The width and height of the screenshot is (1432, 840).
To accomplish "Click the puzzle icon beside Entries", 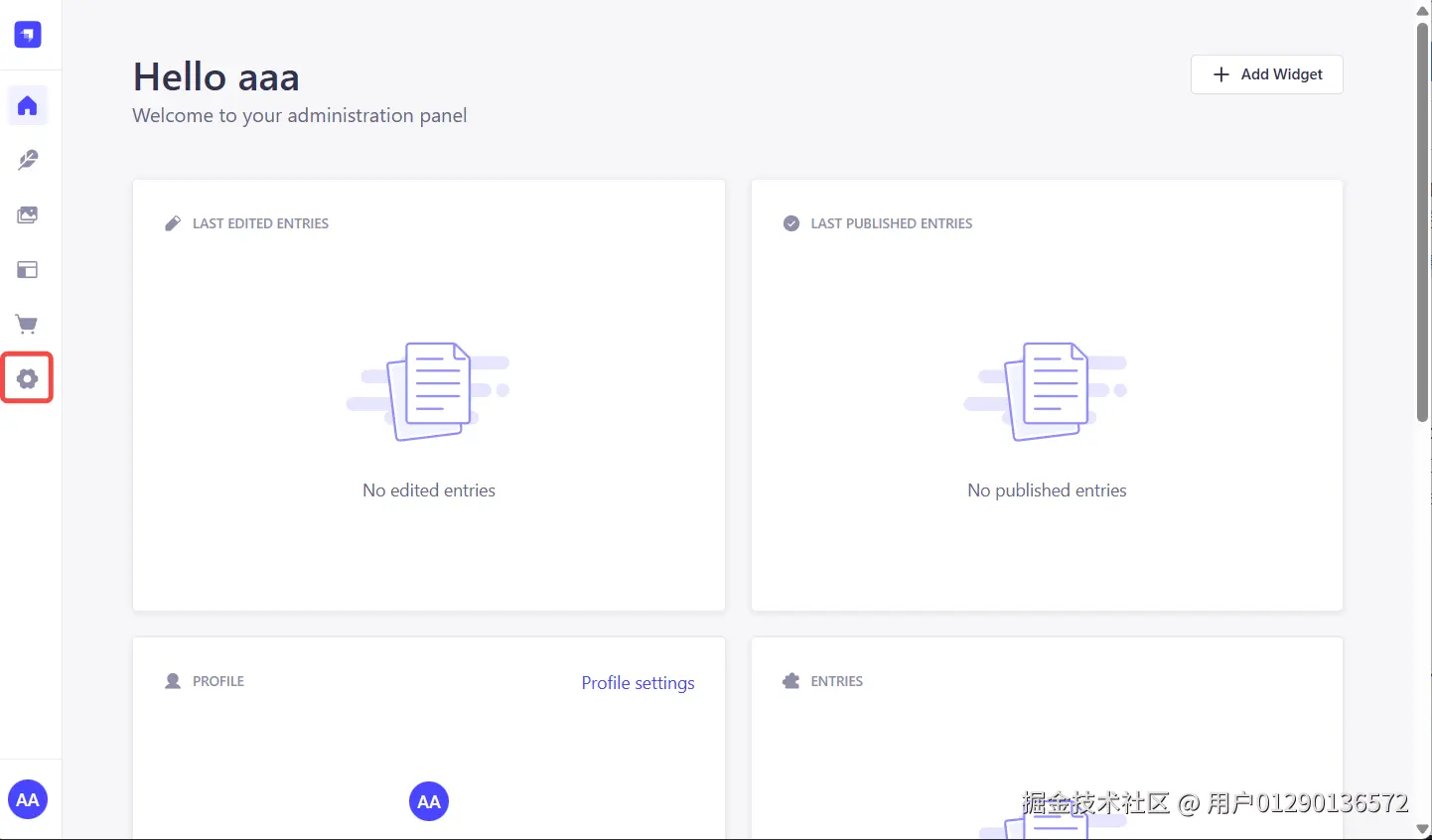I will (791, 681).
